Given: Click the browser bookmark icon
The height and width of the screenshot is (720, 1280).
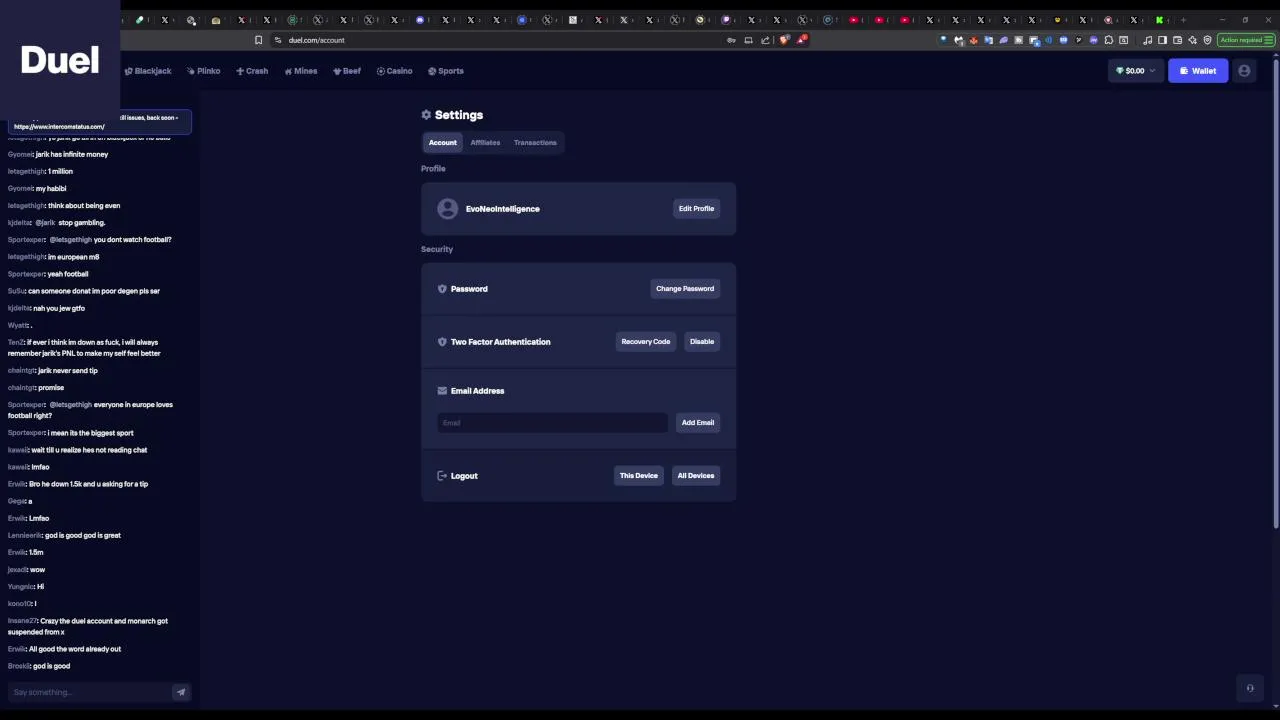Looking at the screenshot, I should click(x=258, y=40).
